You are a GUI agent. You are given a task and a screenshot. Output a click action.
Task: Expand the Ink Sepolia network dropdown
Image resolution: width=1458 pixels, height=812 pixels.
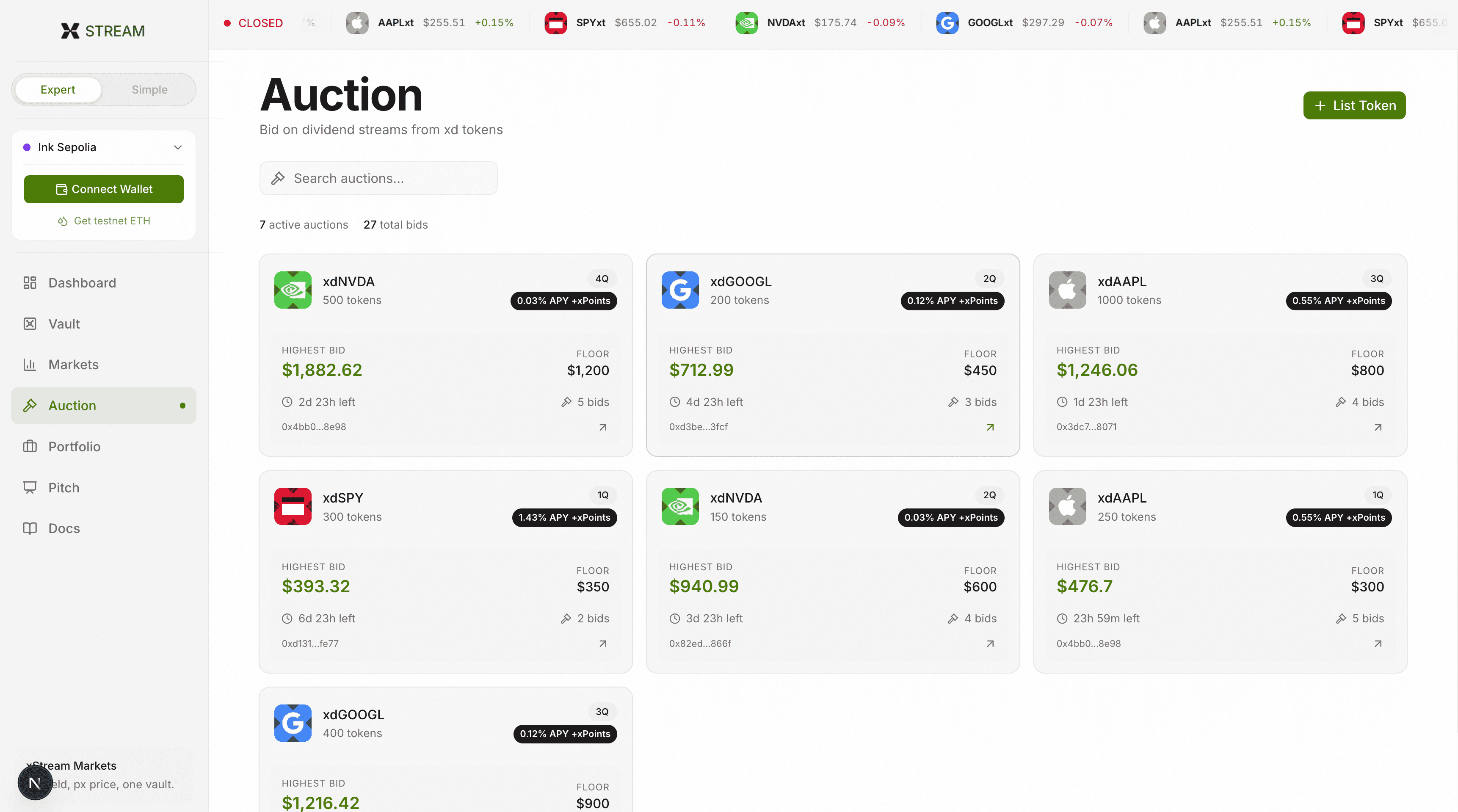pos(103,147)
